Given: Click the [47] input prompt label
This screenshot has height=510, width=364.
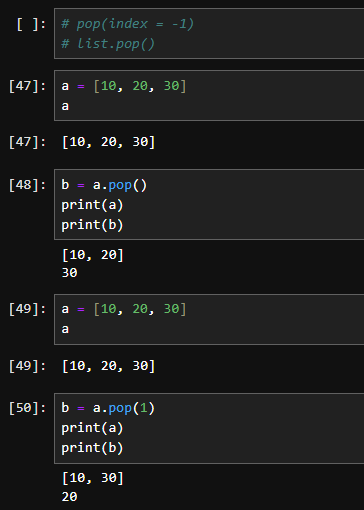Looking at the screenshot, I should point(27,86).
